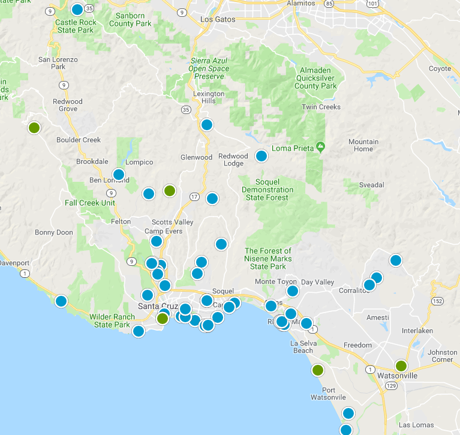
Task: Click Highway 9 shield above Redwood Grove
Action: [64, 85]
